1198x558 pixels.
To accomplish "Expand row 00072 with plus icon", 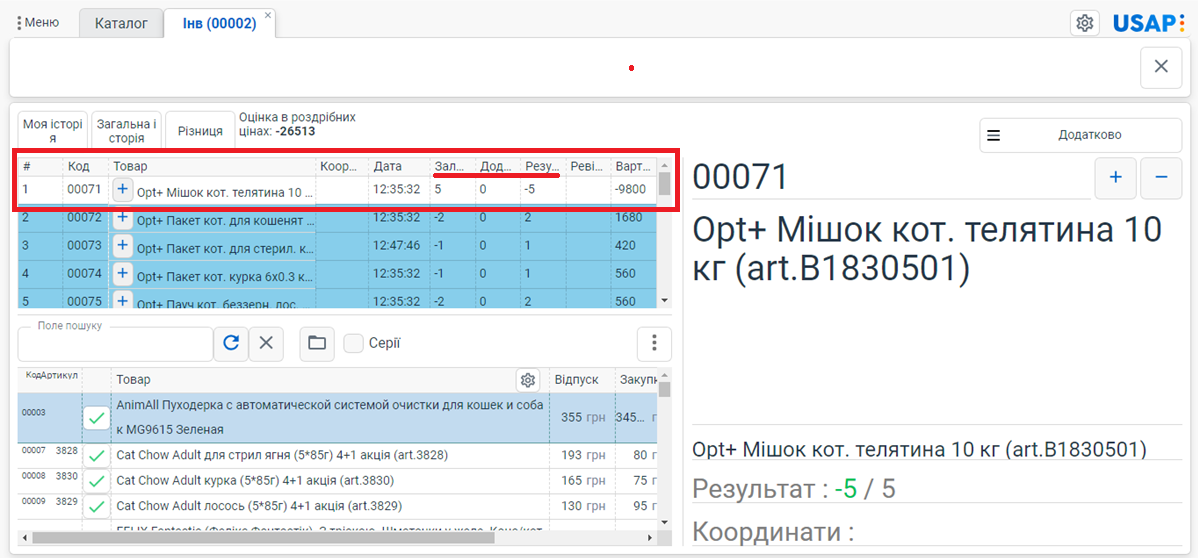I will click(123, 218).
